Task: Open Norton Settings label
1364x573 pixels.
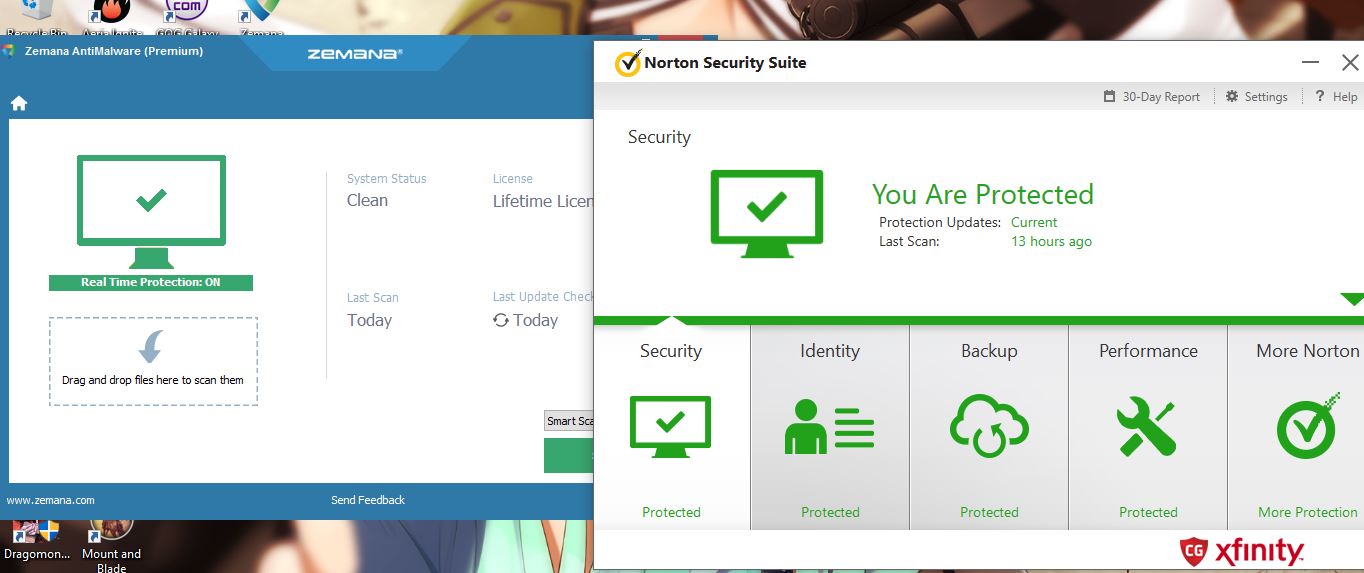Action: pyautogui.click(x=1266, y=97)
